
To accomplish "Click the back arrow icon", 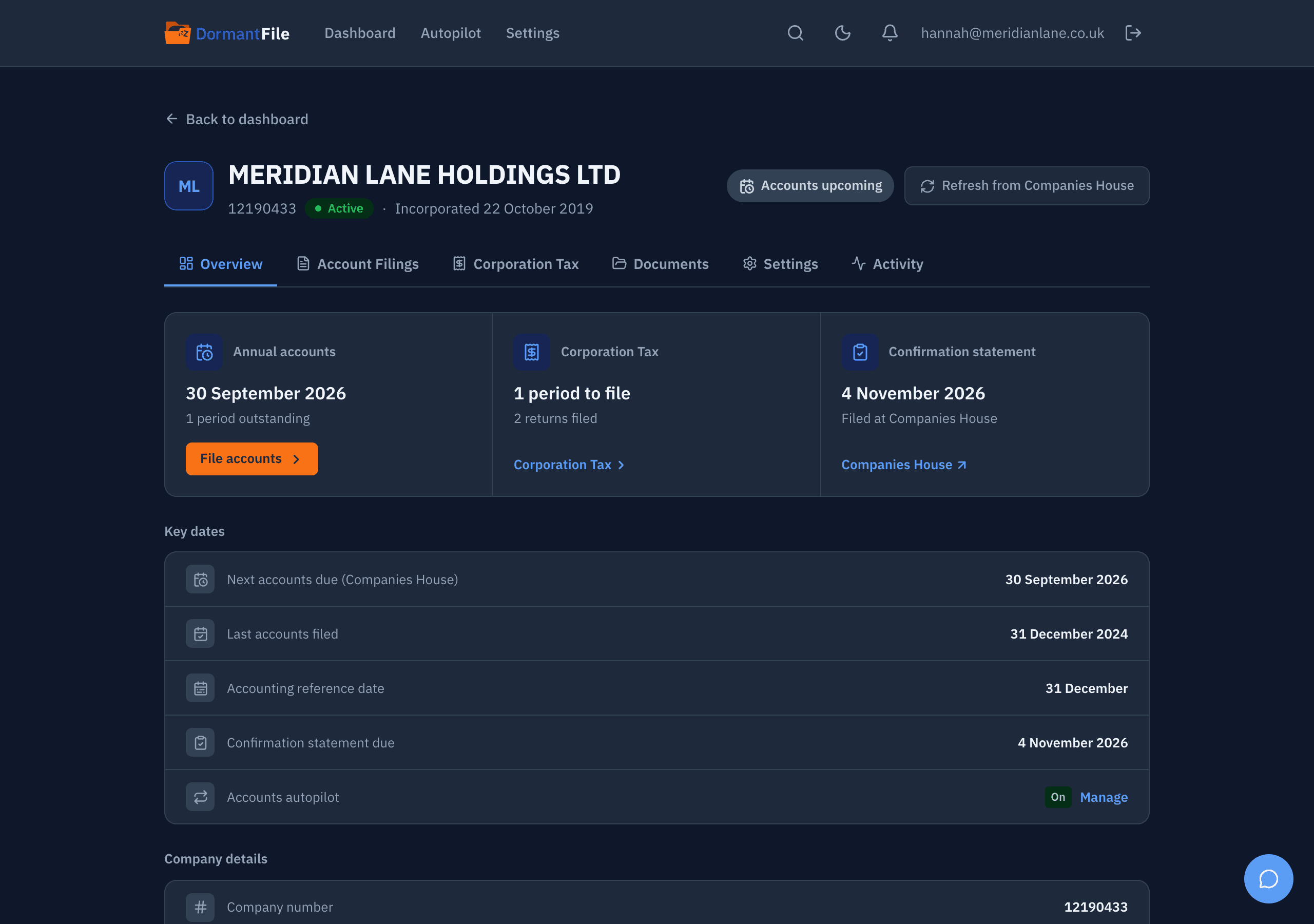I will point(171,119).
